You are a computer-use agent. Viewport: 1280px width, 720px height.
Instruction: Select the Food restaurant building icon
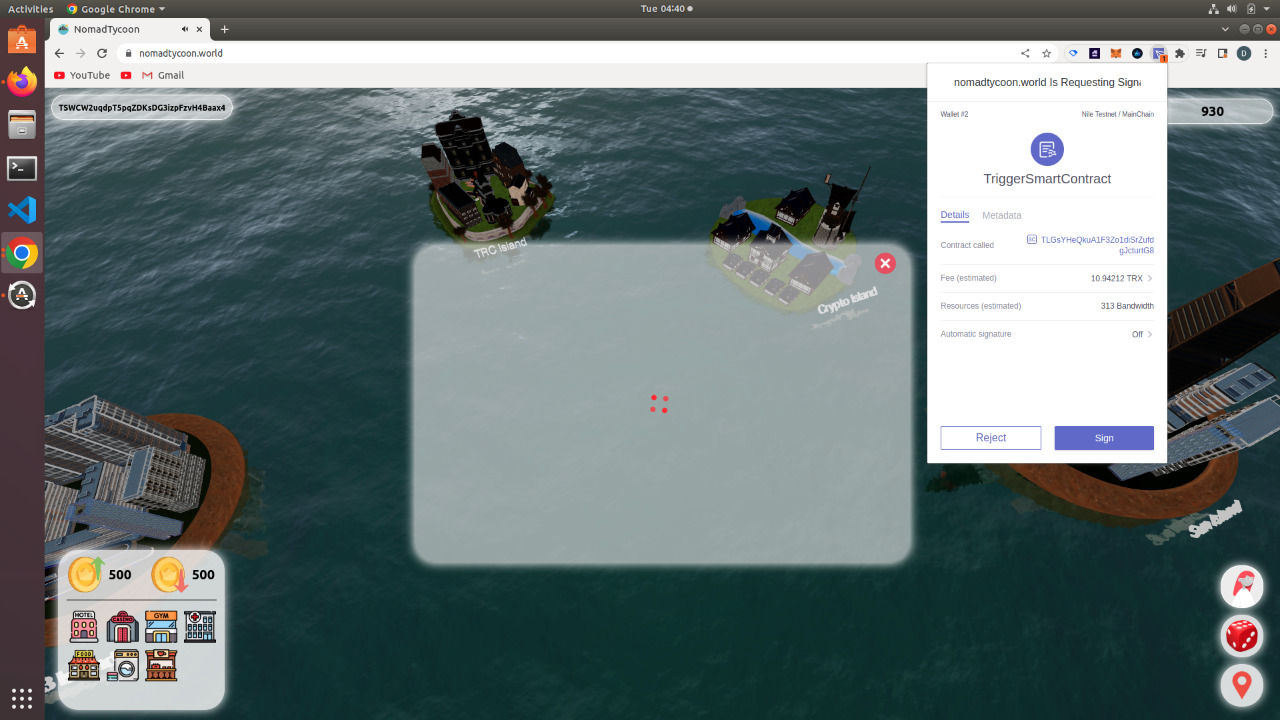[x=84, y=665]
